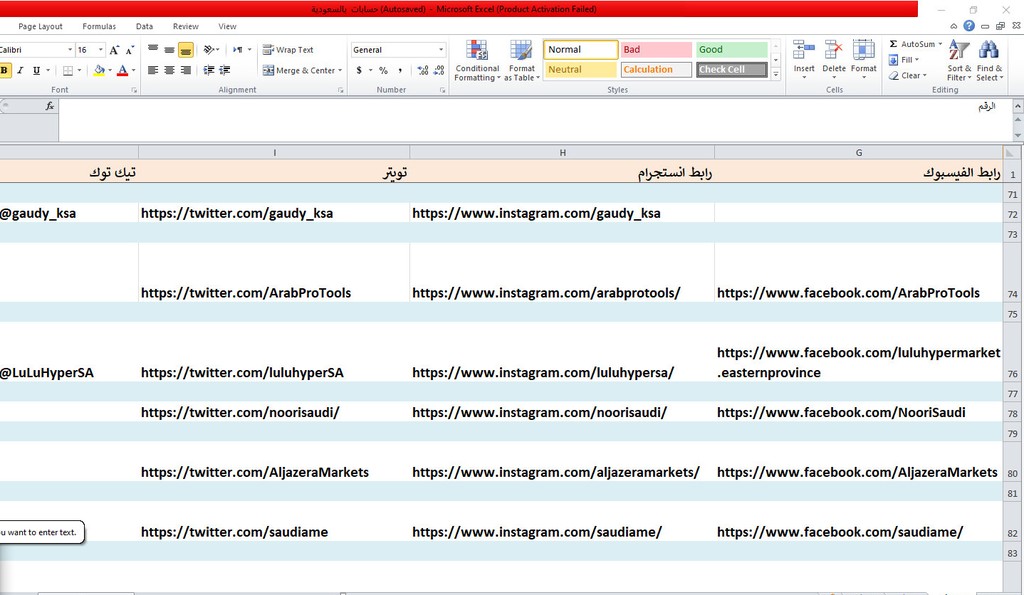Click the Increase Indent icon
This screenshot has height=595, width=1024.
click(225, 71)
